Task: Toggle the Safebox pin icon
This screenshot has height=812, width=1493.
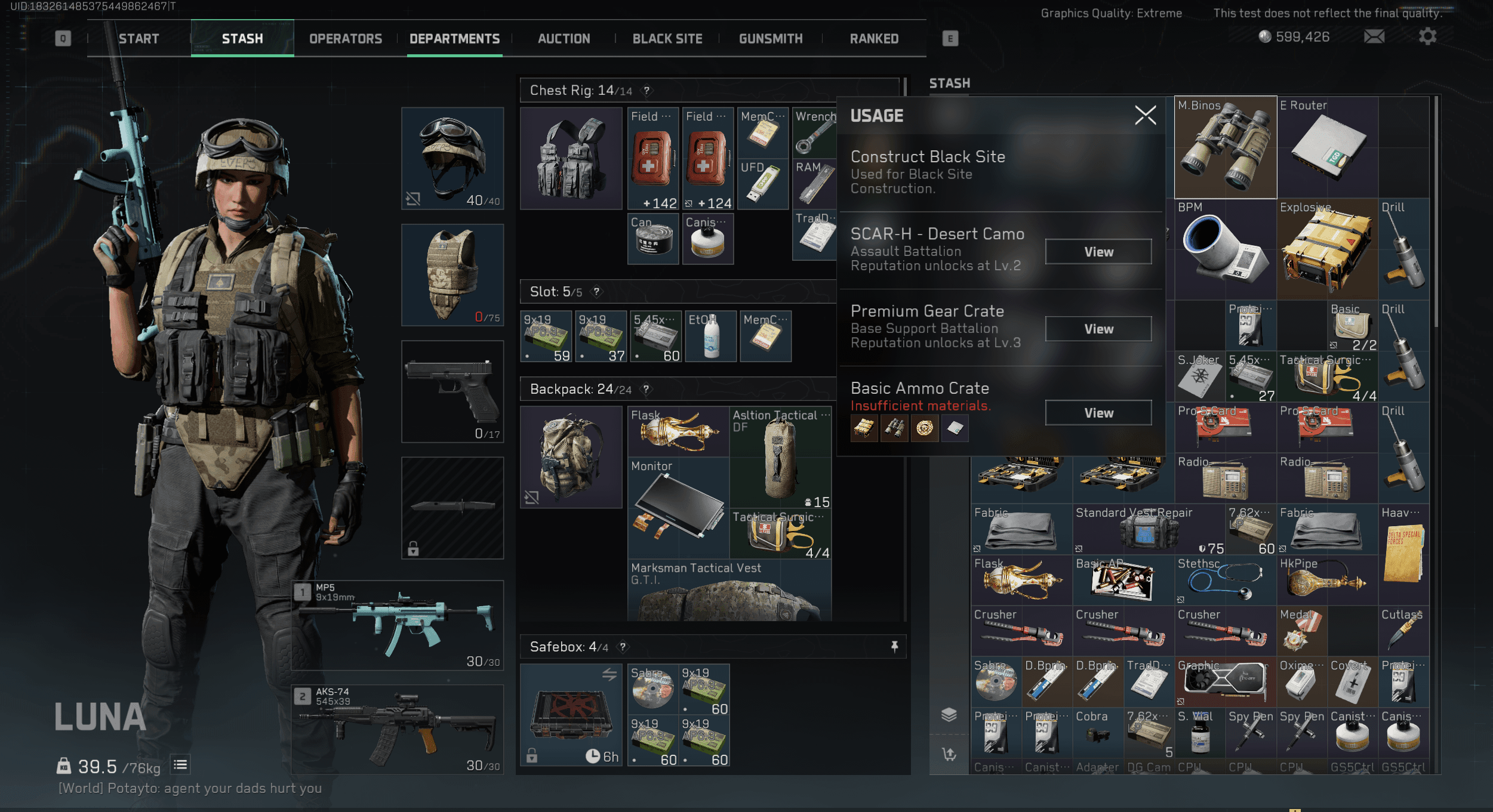Action: (x=894, y=647)
